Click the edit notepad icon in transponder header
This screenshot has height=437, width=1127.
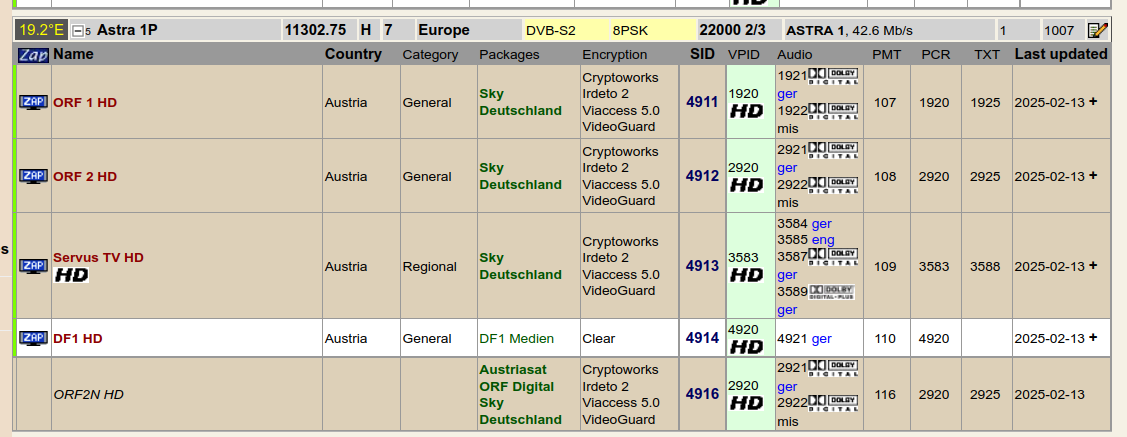pyautogui.click(x=1098, y=30)
